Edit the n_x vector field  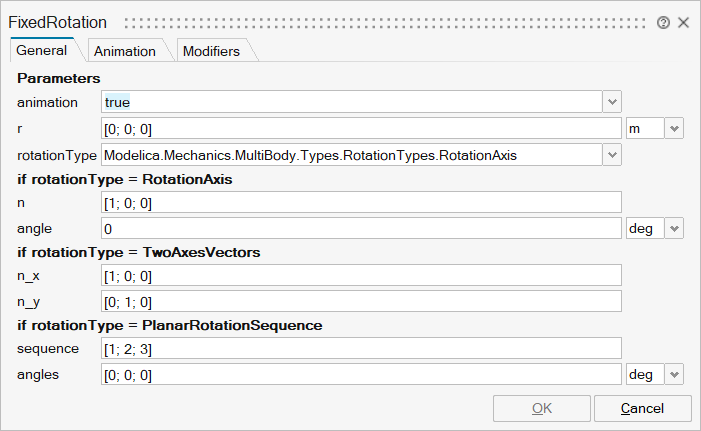tap(361, 275)
